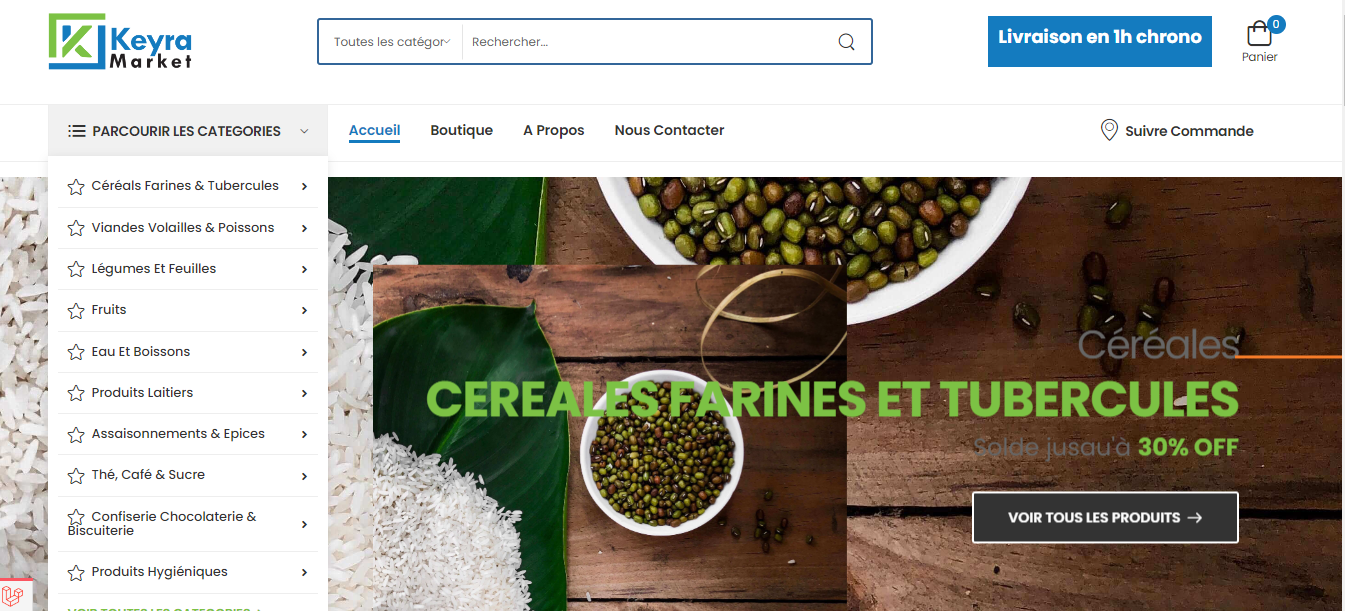This screenshot has height=611, width=1345.
Task: Expand the Assaisonnements & Epices arrow
Action: click(304, 435)
